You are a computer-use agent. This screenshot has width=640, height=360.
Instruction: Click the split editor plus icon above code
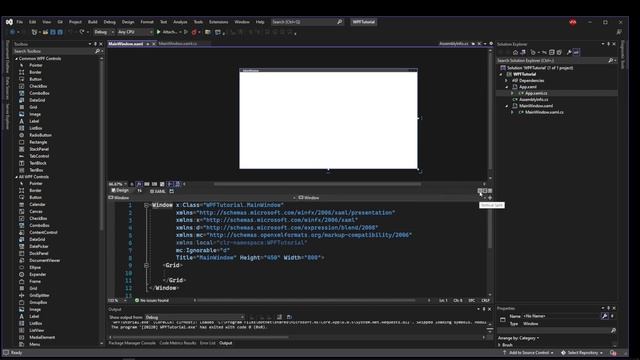(490, 198)
